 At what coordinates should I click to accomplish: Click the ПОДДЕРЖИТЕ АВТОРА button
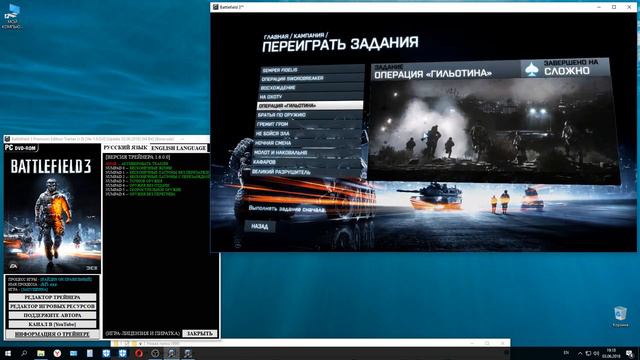coord(52,316)
